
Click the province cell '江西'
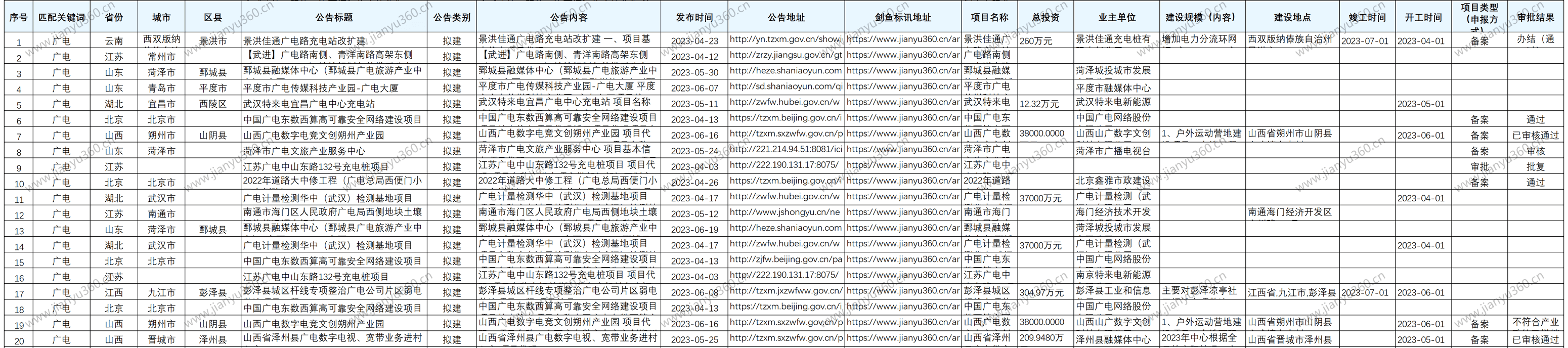coord(114,293)
